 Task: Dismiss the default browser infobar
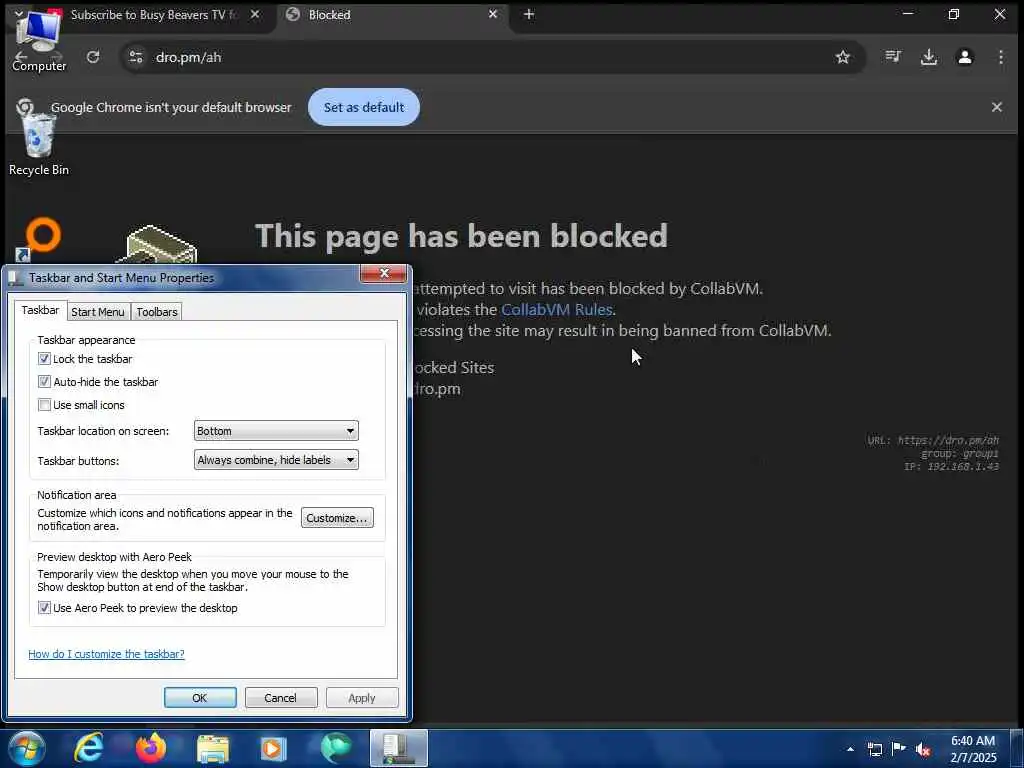(997, 107)
